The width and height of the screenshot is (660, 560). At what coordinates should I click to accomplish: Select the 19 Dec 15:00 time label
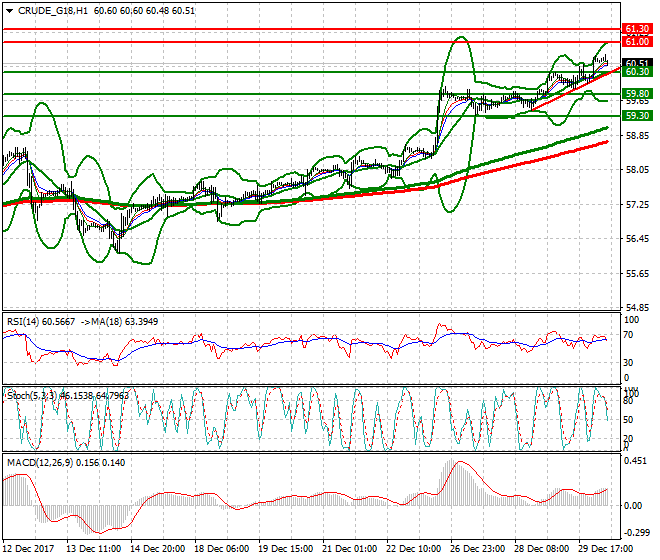285,549
